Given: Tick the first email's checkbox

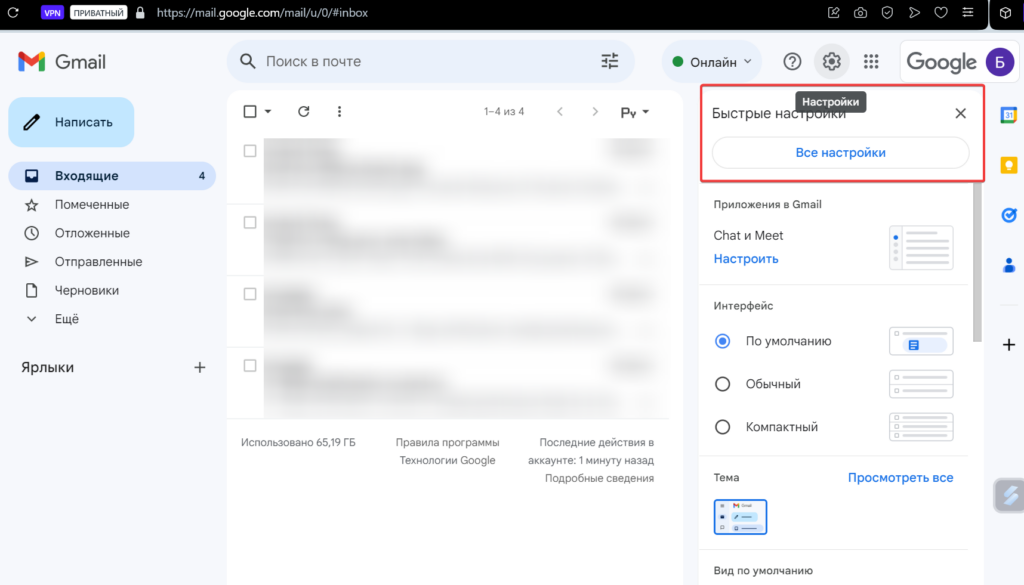Looking at the screenshot, I should (249, 151).
